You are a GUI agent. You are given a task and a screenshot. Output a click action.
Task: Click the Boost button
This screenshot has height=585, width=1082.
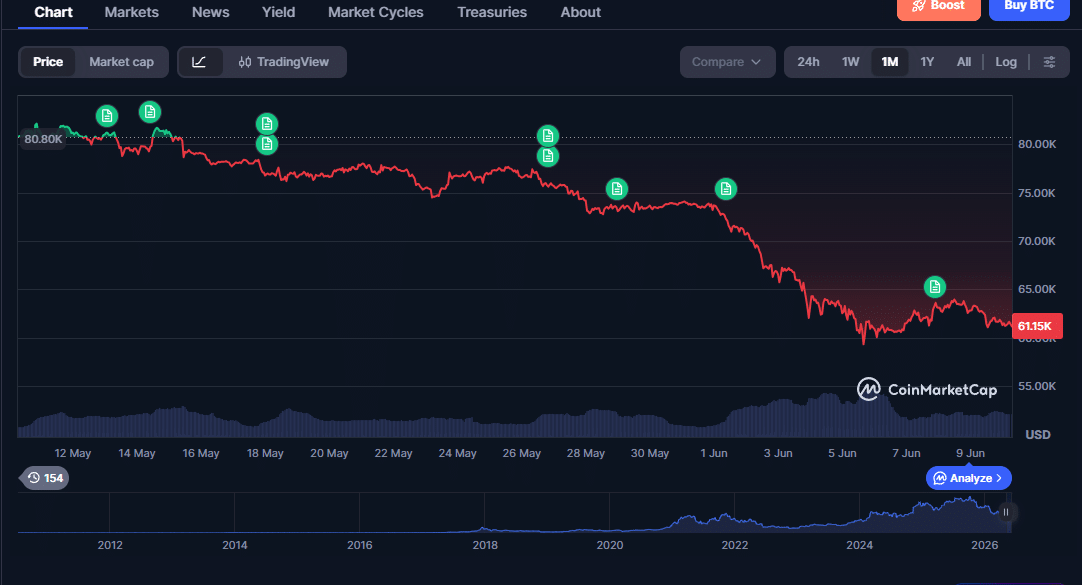(x=938, y=8)
